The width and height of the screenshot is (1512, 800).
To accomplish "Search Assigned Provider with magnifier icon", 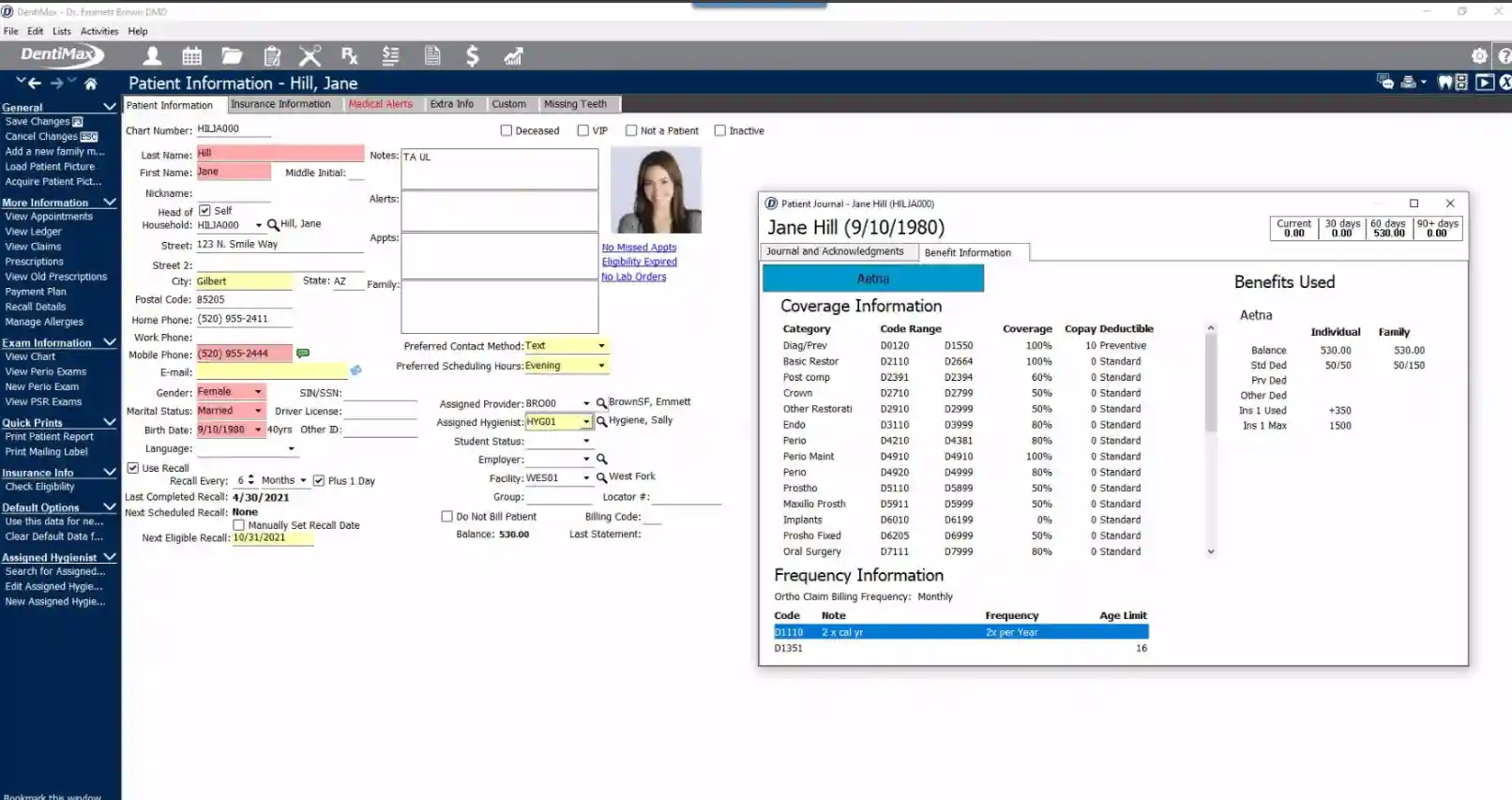I will click(x=602, y=403).
